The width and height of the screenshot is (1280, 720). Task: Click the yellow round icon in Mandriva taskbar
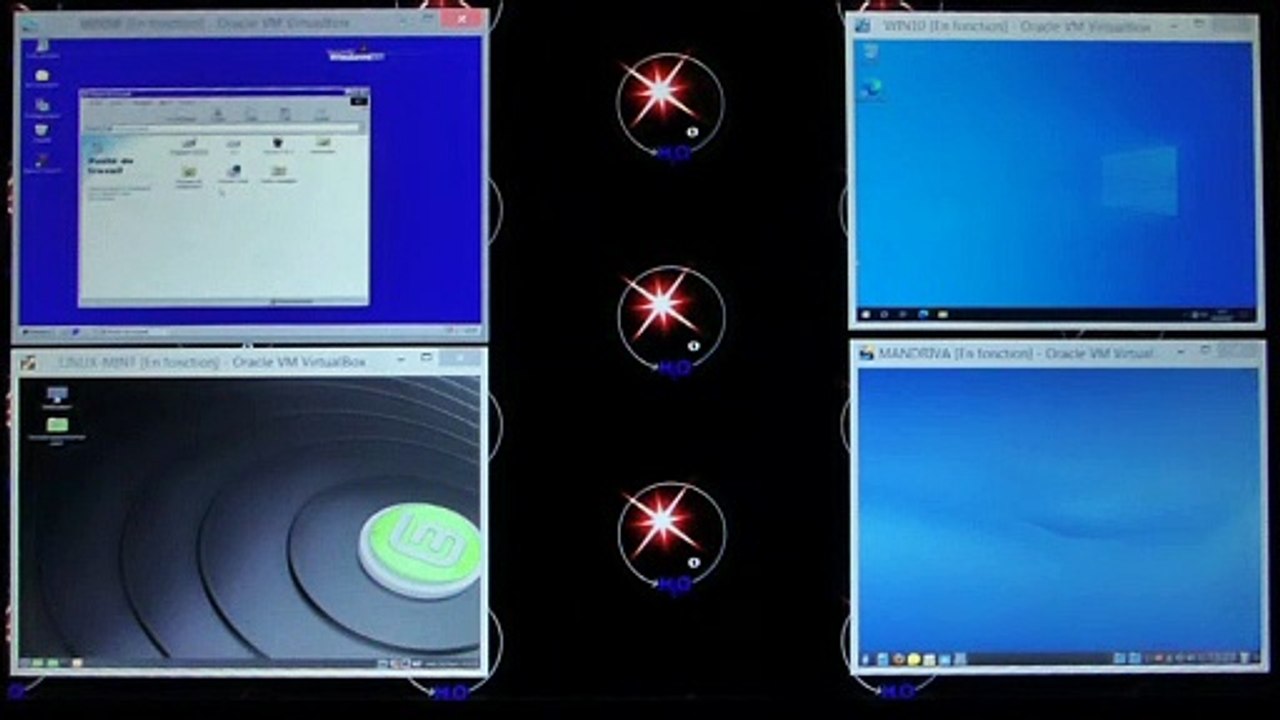(914, 660)
